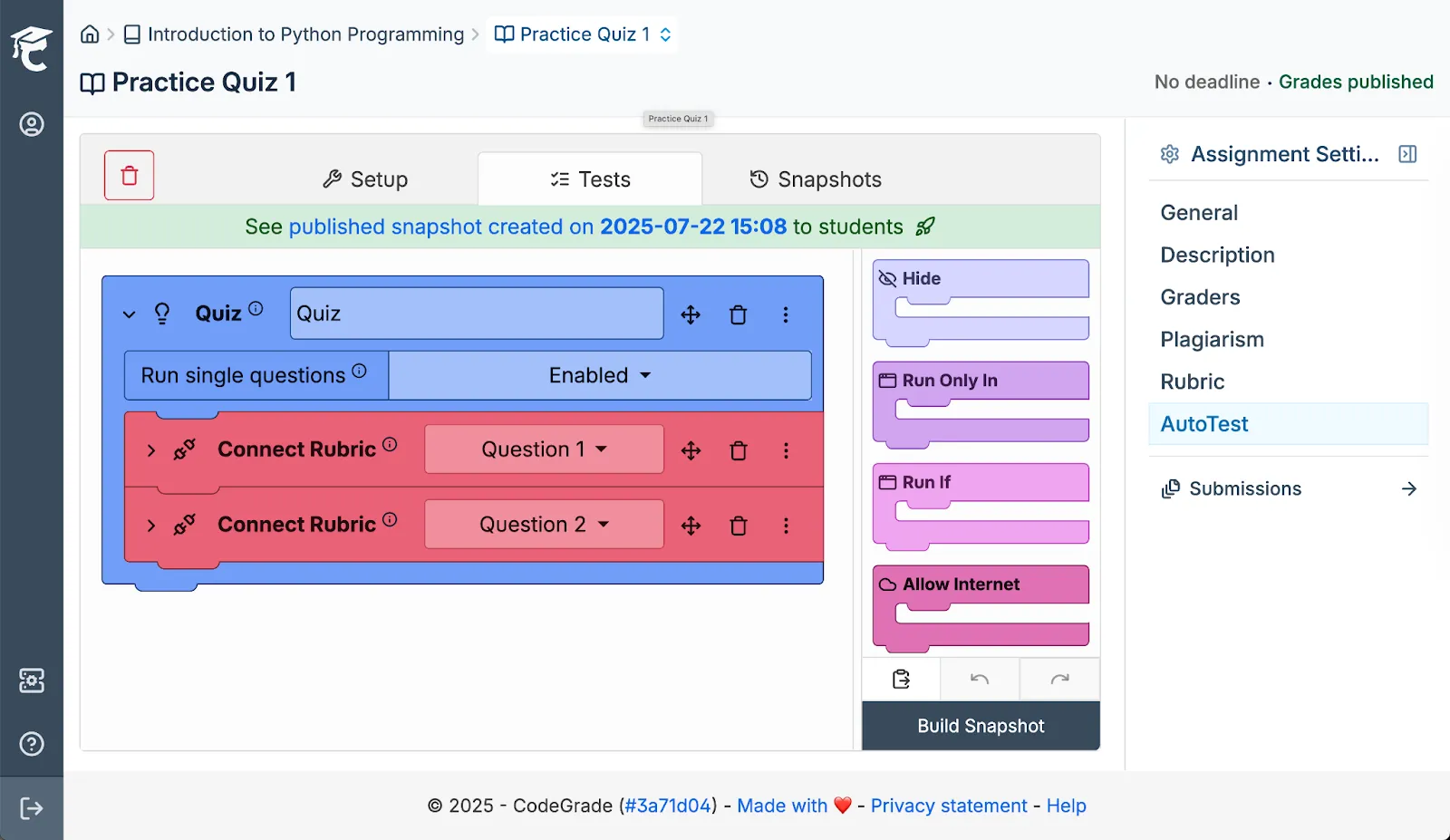
Task: Expand the Question 2 Connect Rubric block
Action: pos(151,526)
